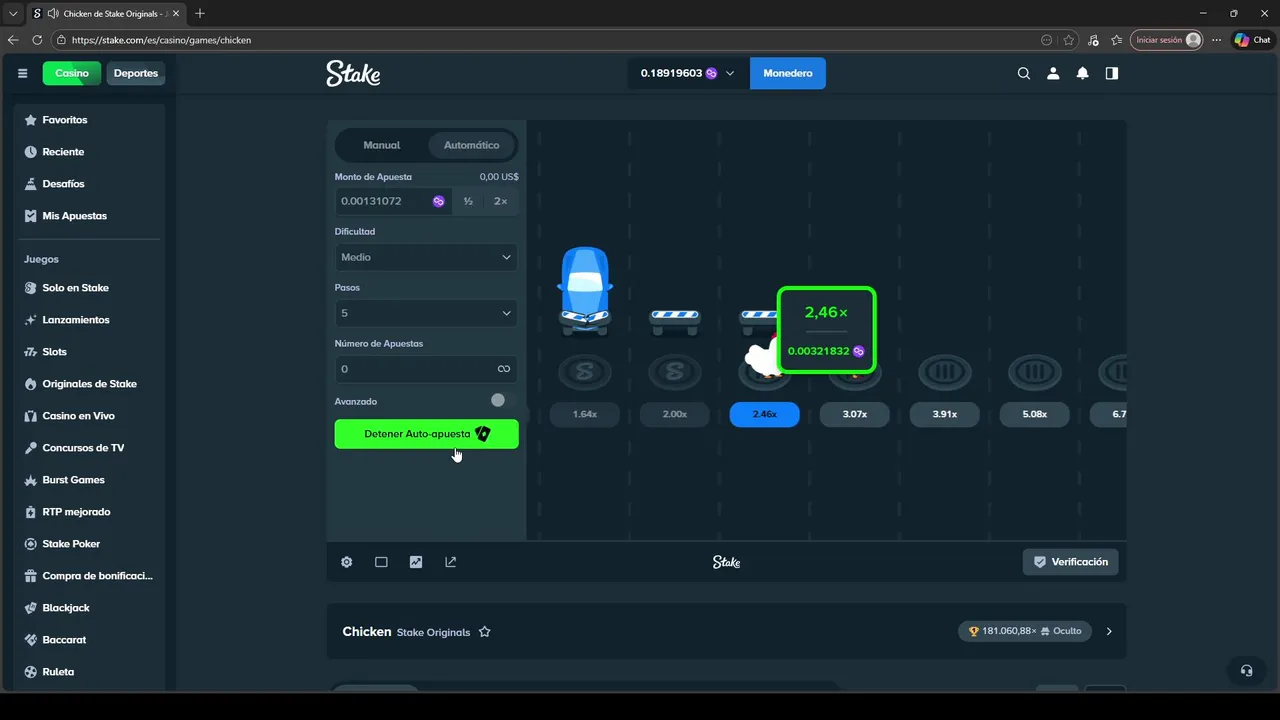This screenshot has height=720, width=1280.
Task: Select the 3.07x multiplier lane
Action: coord(854,414)
